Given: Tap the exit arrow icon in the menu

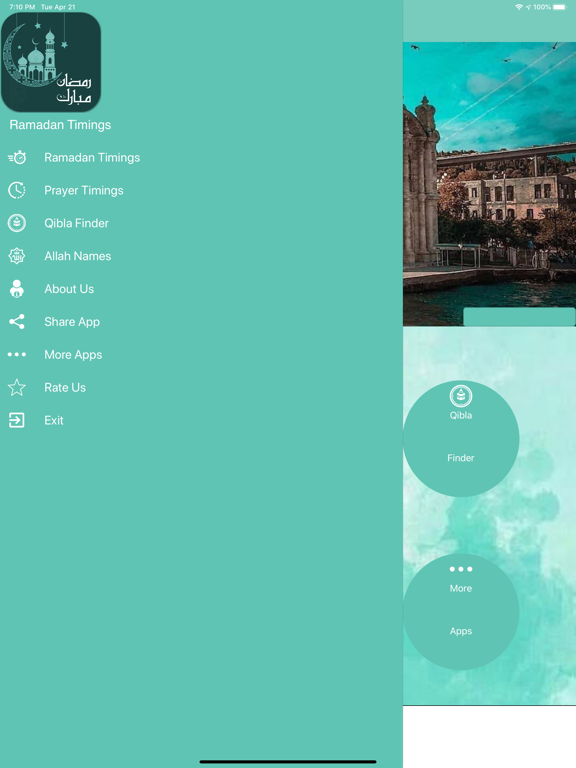Looking at the screenshot, I should coord(17,420).
